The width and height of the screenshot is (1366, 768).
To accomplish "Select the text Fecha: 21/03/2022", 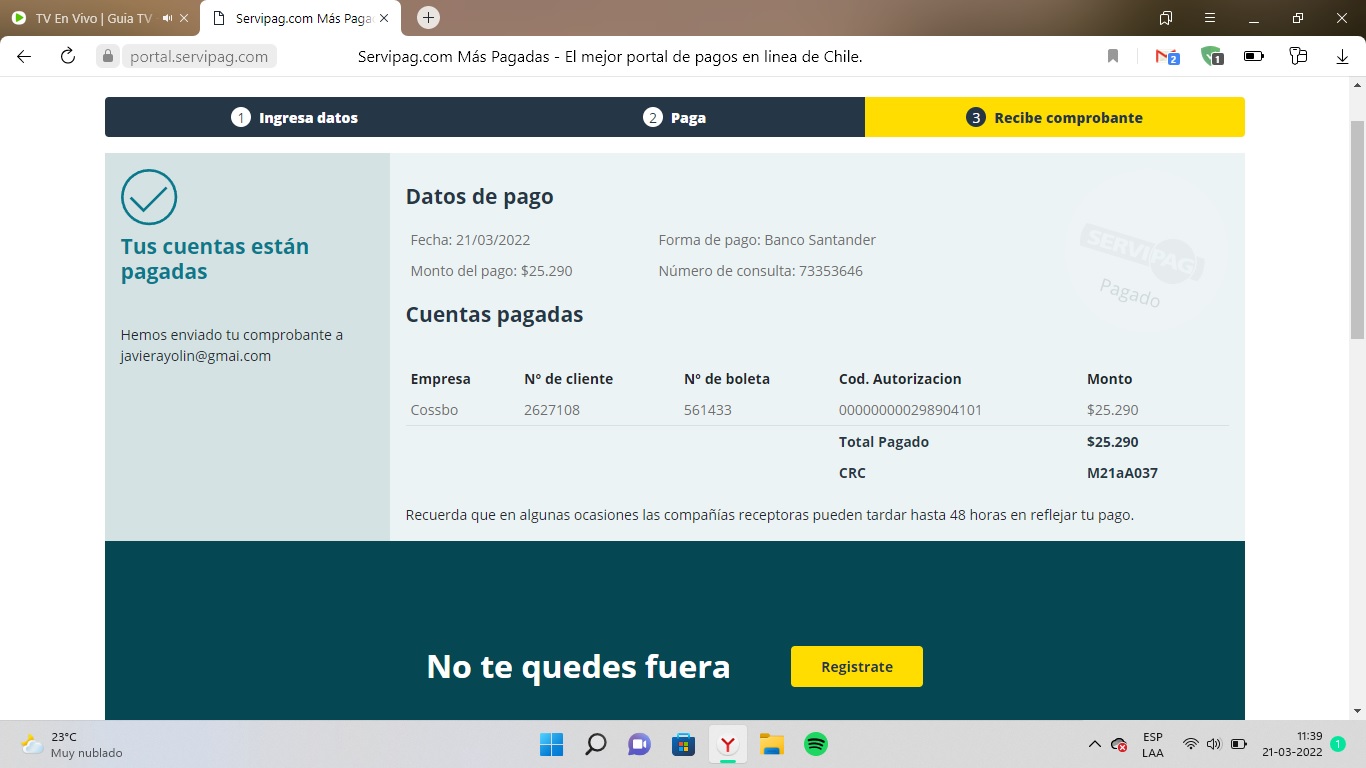I will point(470,240).
